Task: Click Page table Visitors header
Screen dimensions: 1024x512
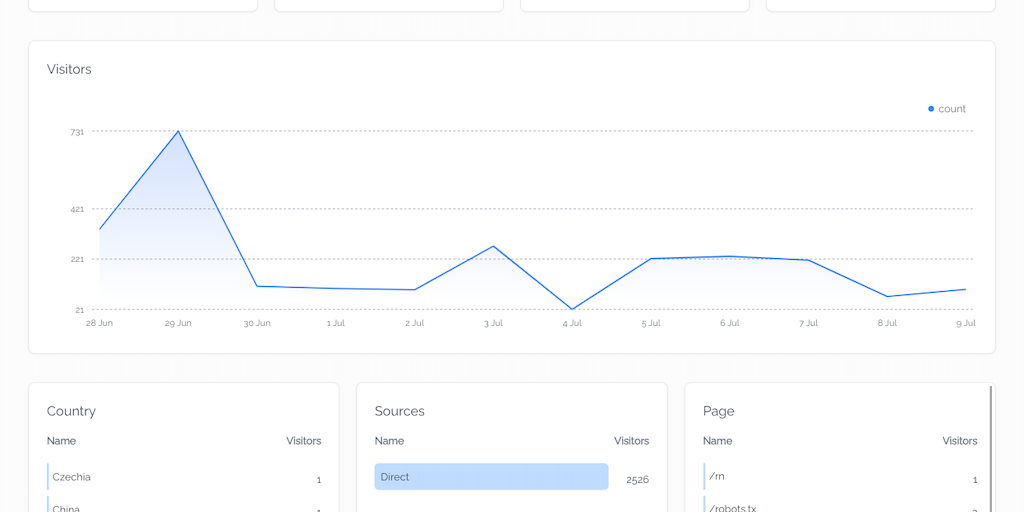Action: 960,441
